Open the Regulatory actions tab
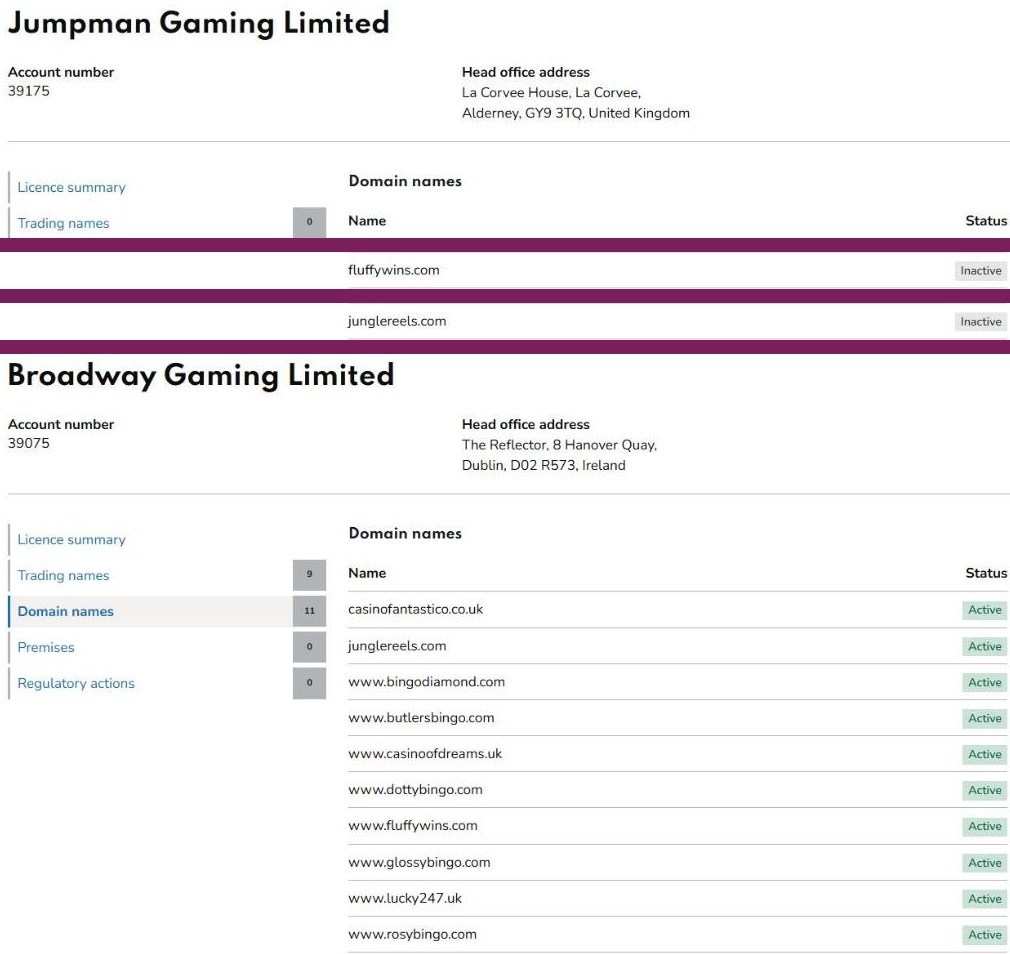The width and height of the screenshot is (1010, 954). coord(76,683)
